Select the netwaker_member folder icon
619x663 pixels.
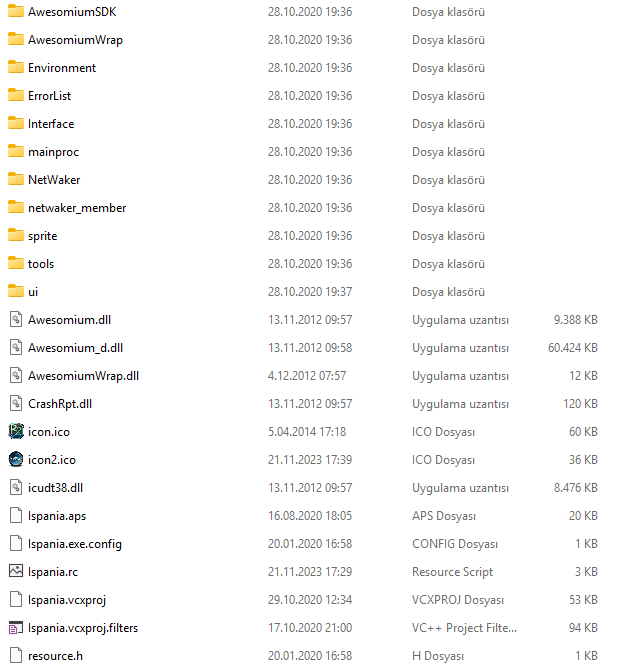(16, 207)
